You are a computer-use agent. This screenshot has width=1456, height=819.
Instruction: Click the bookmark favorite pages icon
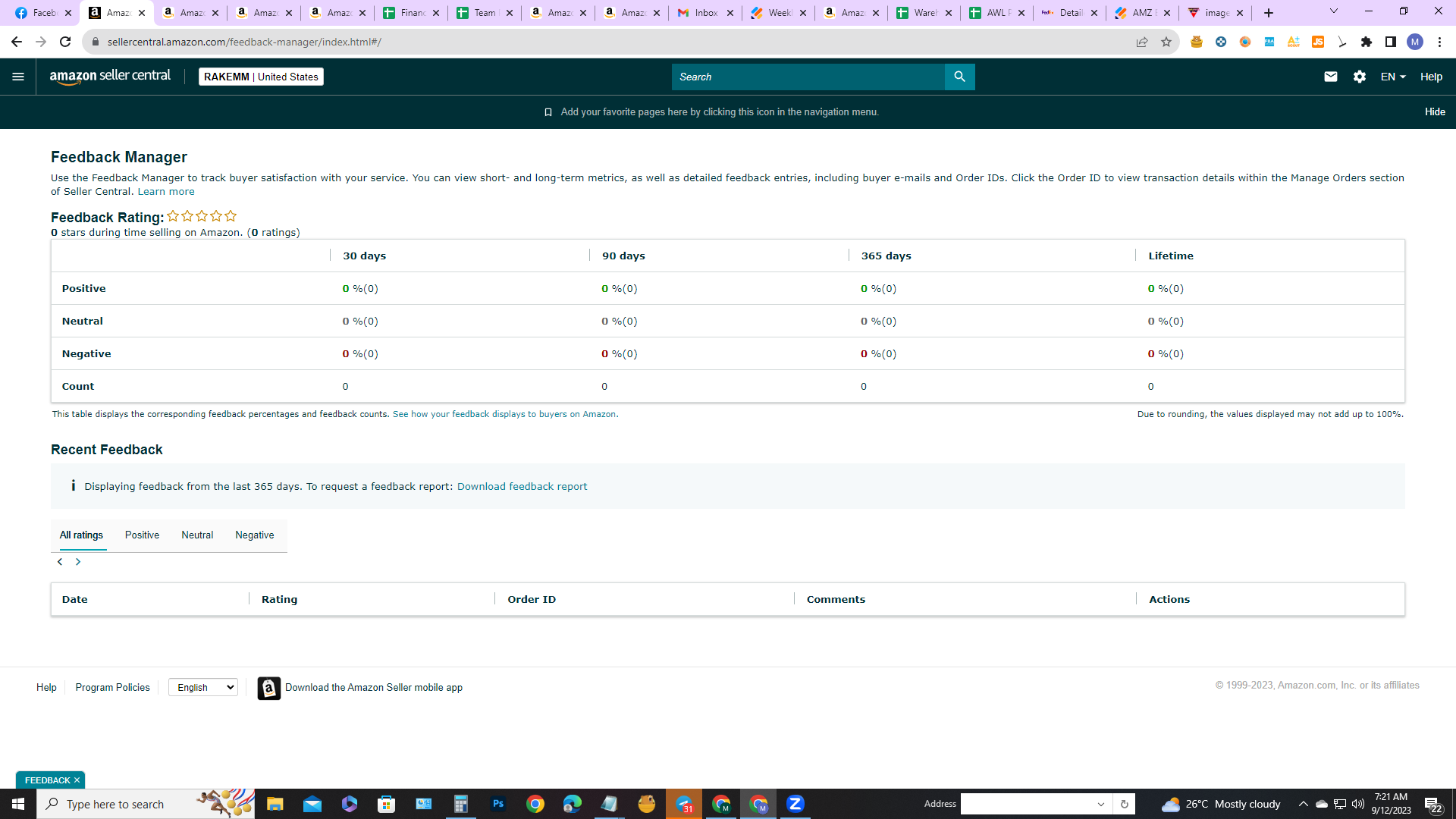click(548, 112)
